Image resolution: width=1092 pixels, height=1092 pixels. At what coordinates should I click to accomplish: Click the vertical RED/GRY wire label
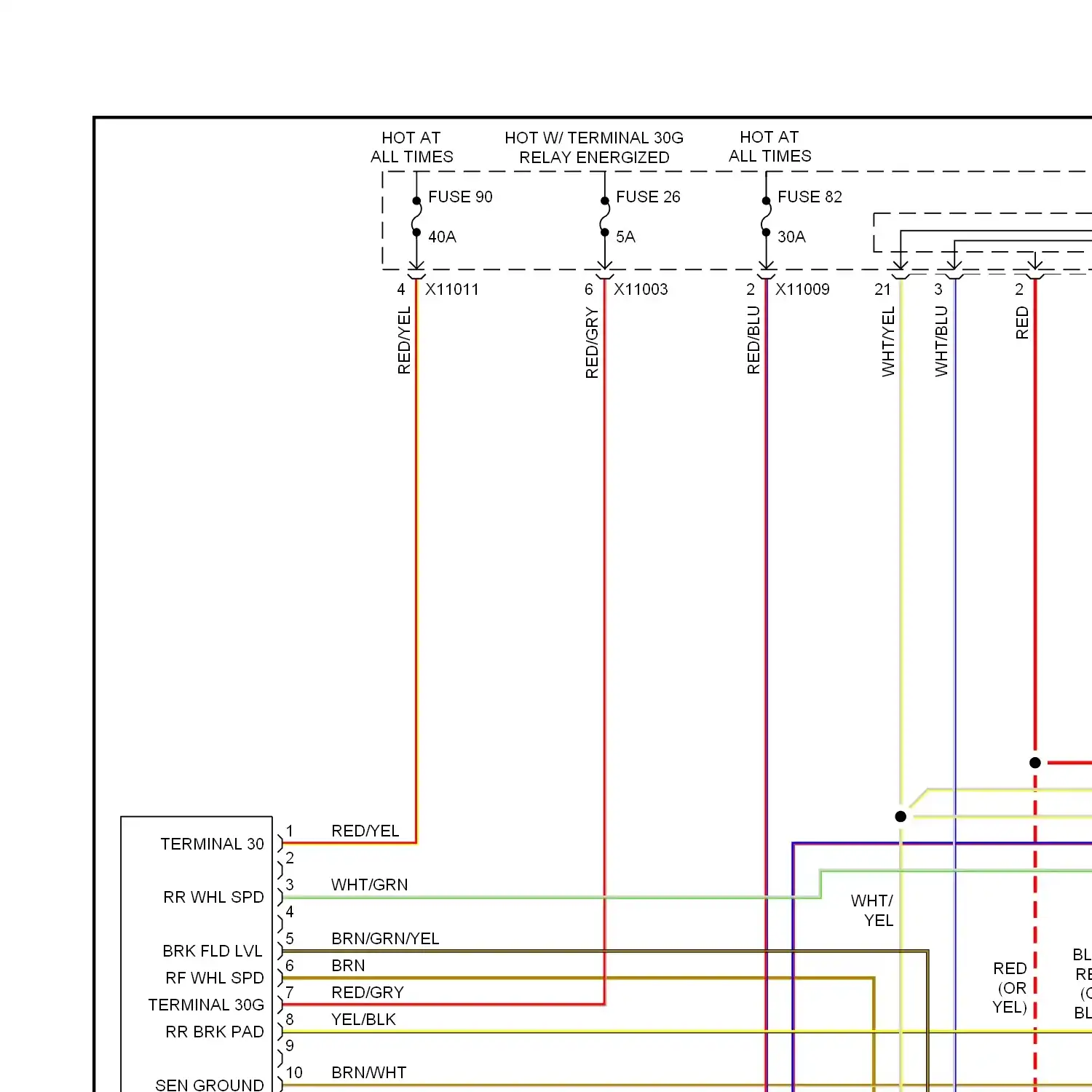(592, 342)
